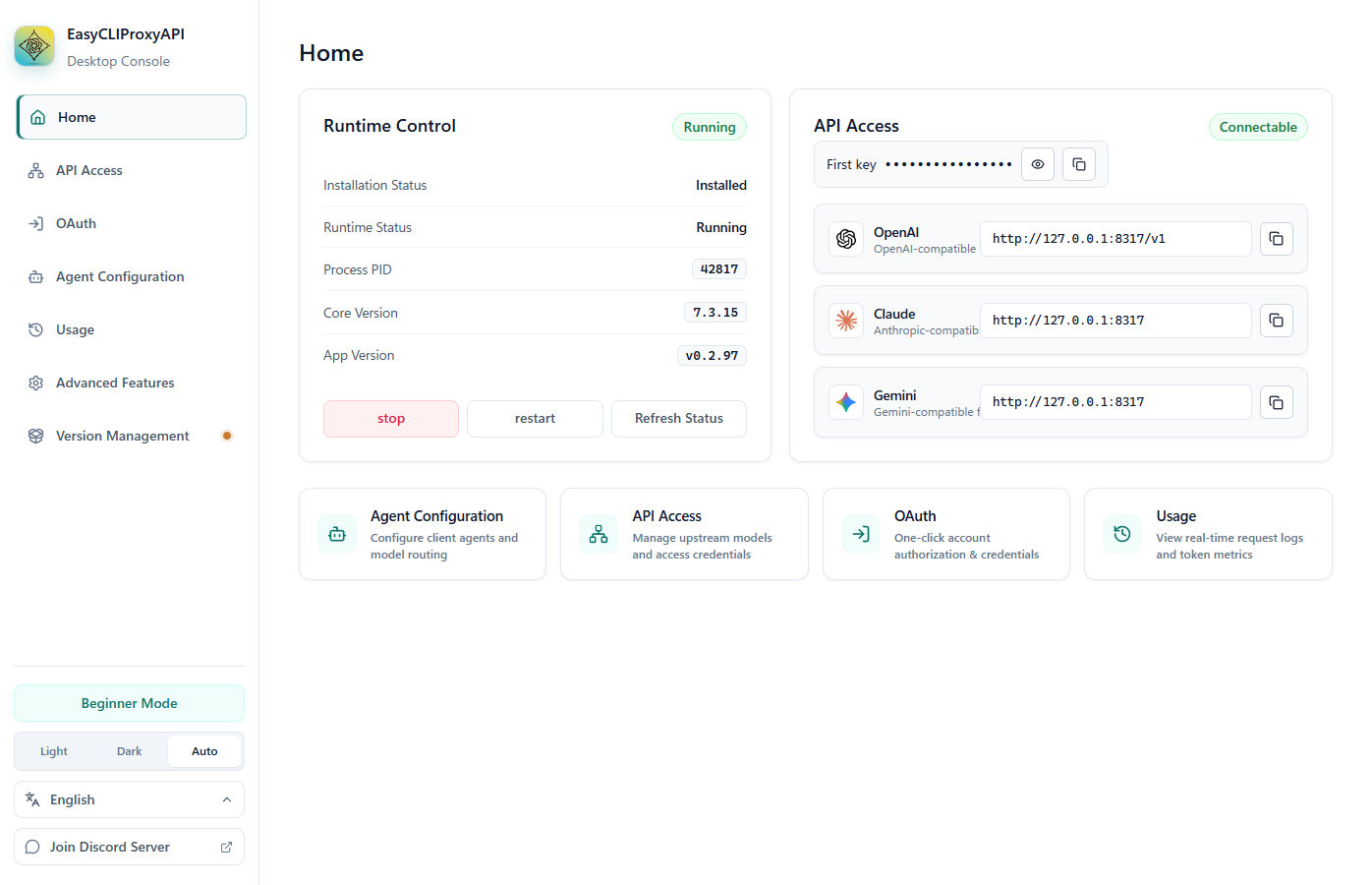The image size is (1372, 885).
Task: Click the Installed status text
Action: click(x=721, y=185)
